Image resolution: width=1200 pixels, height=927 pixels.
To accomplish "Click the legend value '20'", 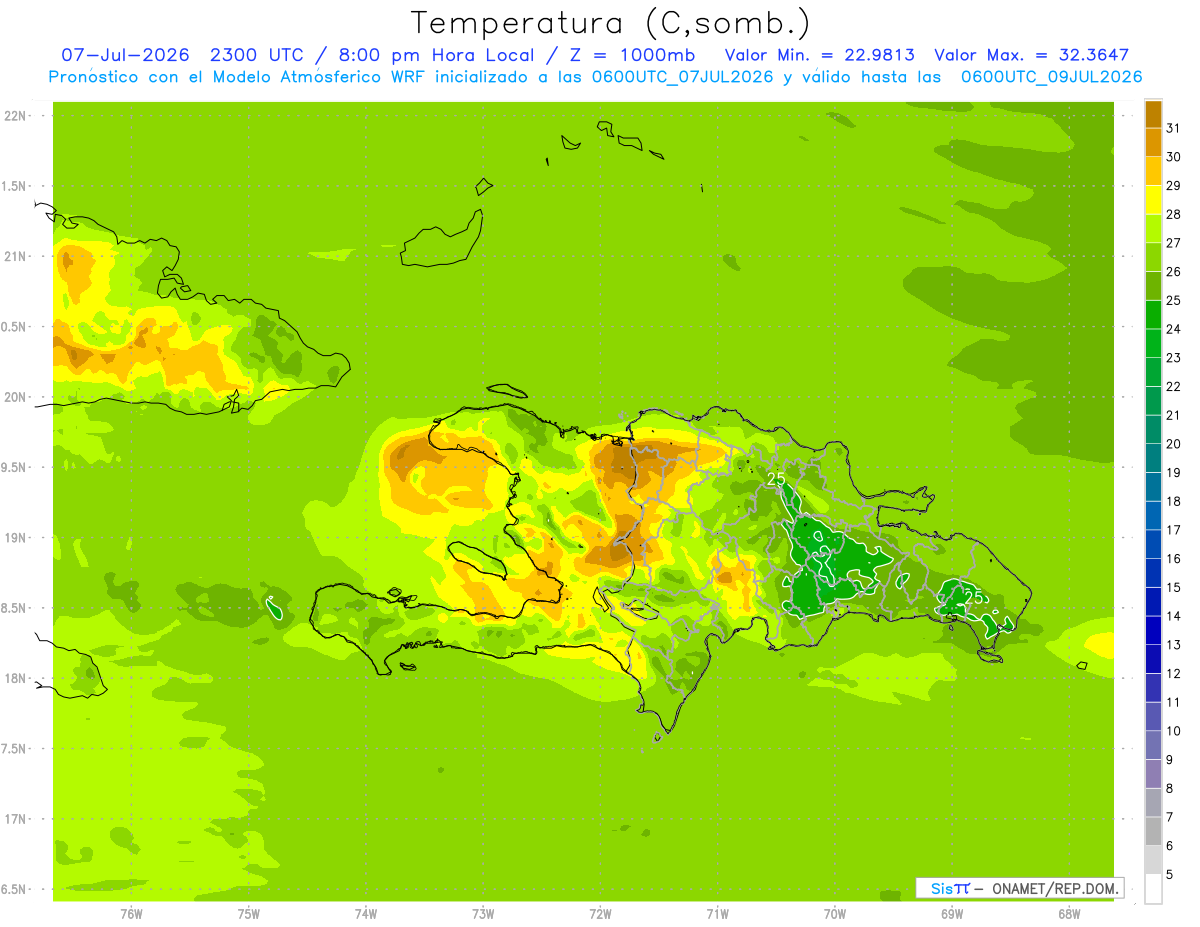I will pos(1173,444).
